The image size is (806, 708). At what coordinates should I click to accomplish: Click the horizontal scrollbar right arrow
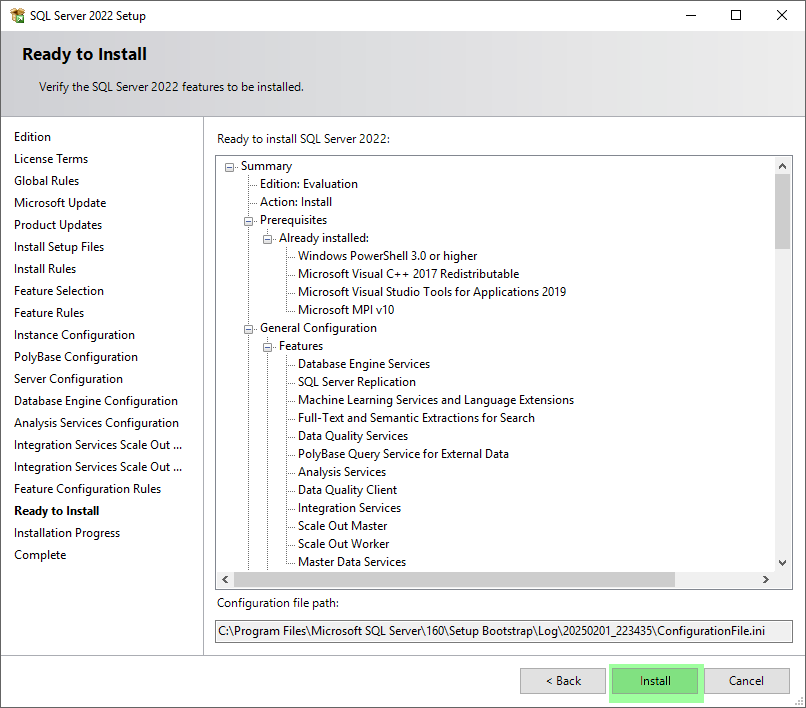coord(764,579)
